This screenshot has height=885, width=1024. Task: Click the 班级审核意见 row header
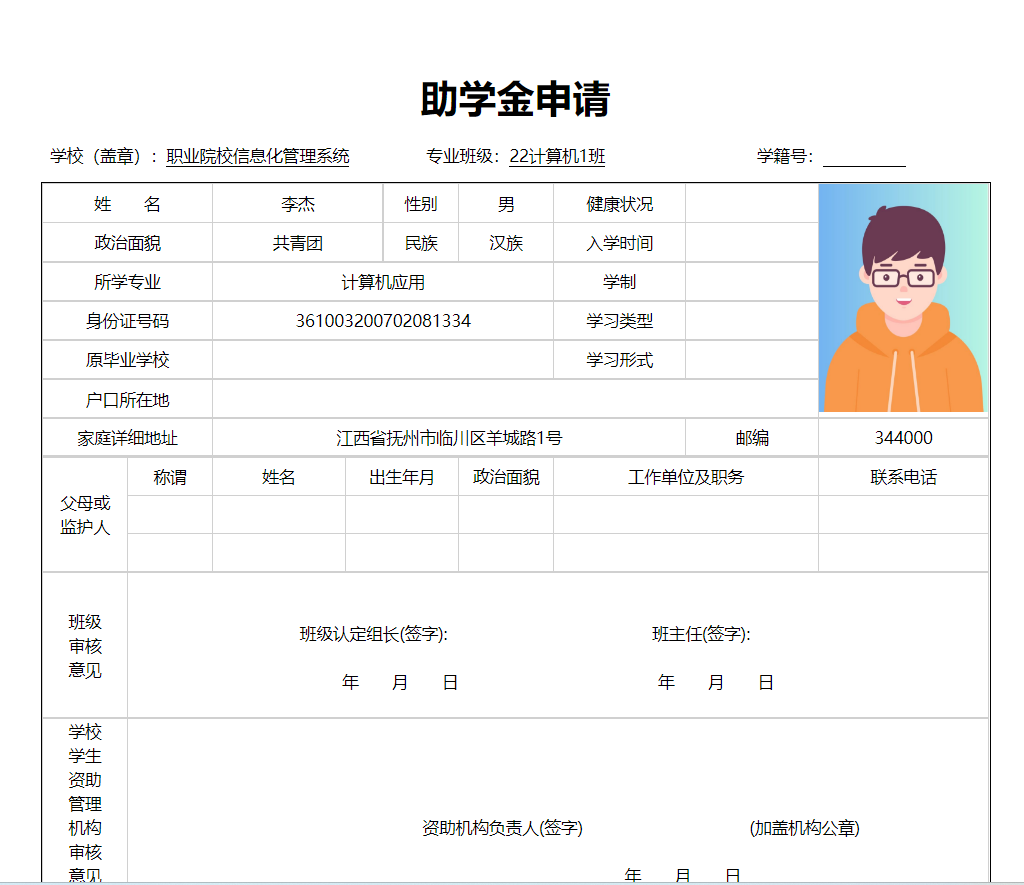pos(85,645)
